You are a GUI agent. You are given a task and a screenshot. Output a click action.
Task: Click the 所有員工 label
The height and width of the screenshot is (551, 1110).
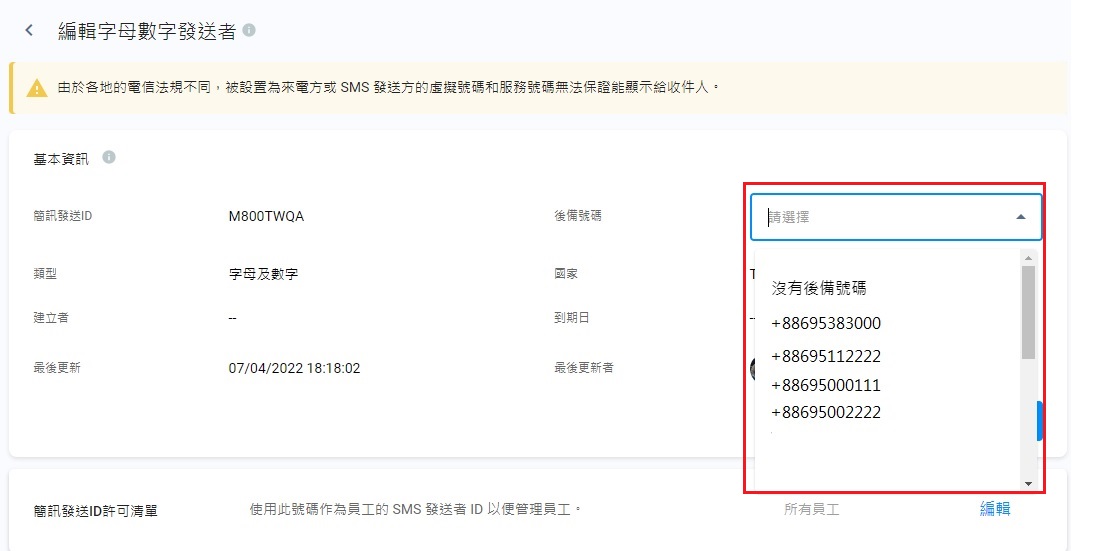(811, 509)
